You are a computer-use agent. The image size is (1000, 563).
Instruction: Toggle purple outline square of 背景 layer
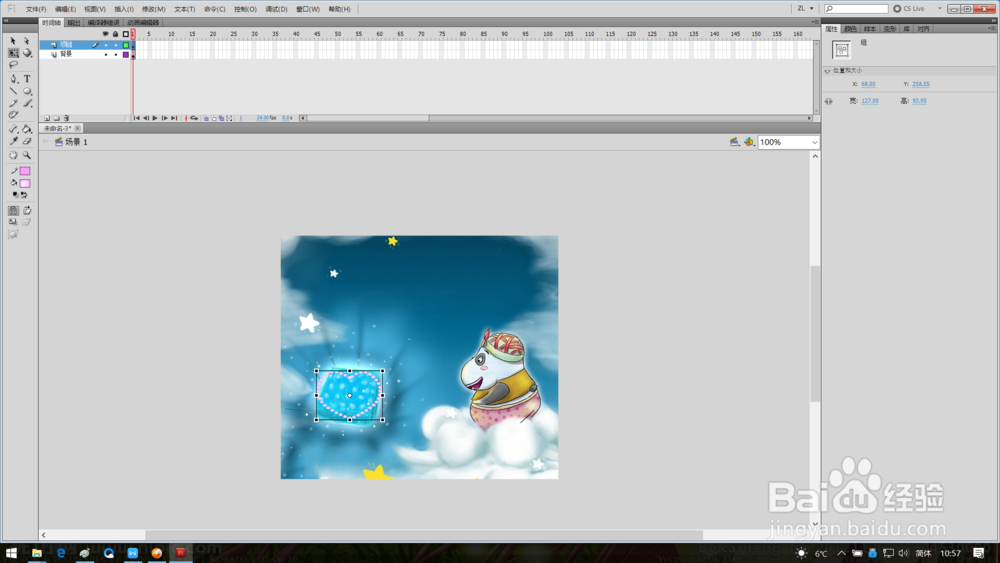tap(126, 55)
